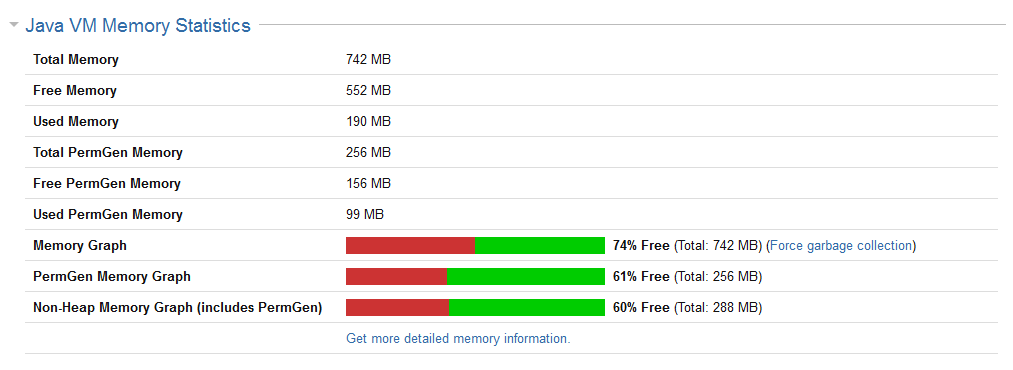The image size is (1013, 370).
Task: Open Get more detailed memory information link
Action: click(458, 338)
